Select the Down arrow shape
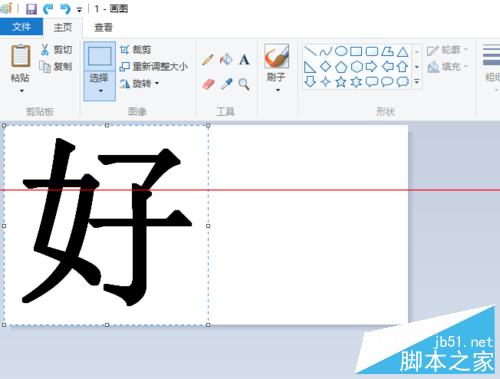 (310, 82)
